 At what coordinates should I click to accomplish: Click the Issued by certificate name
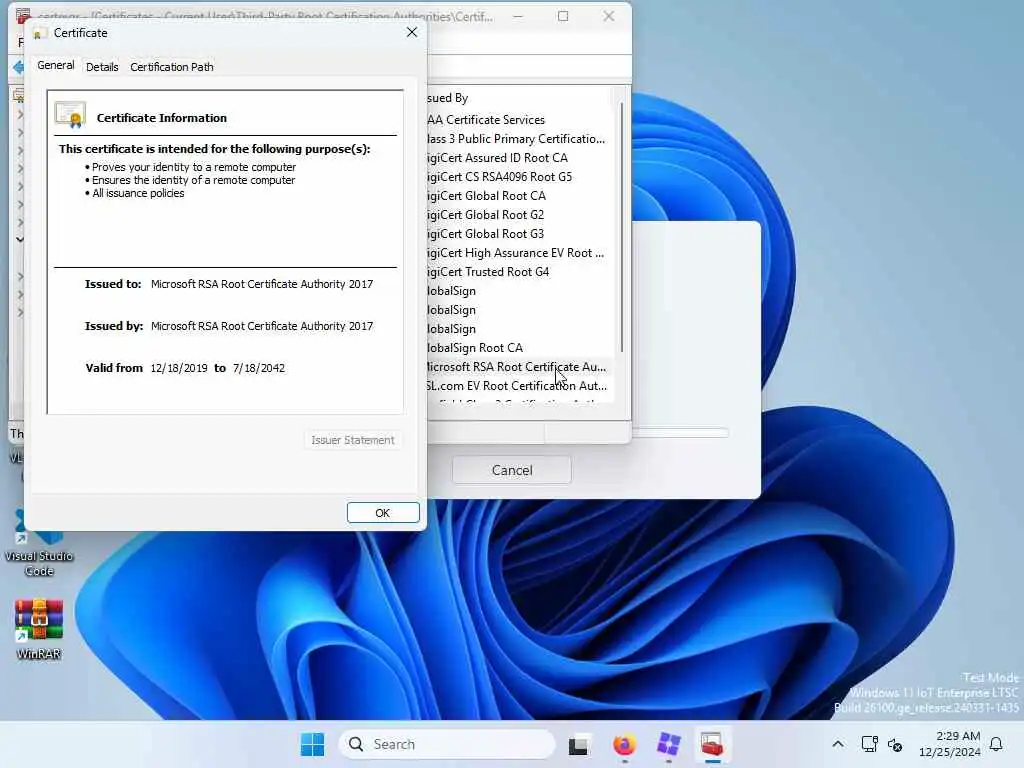click(x=262, y=326)
